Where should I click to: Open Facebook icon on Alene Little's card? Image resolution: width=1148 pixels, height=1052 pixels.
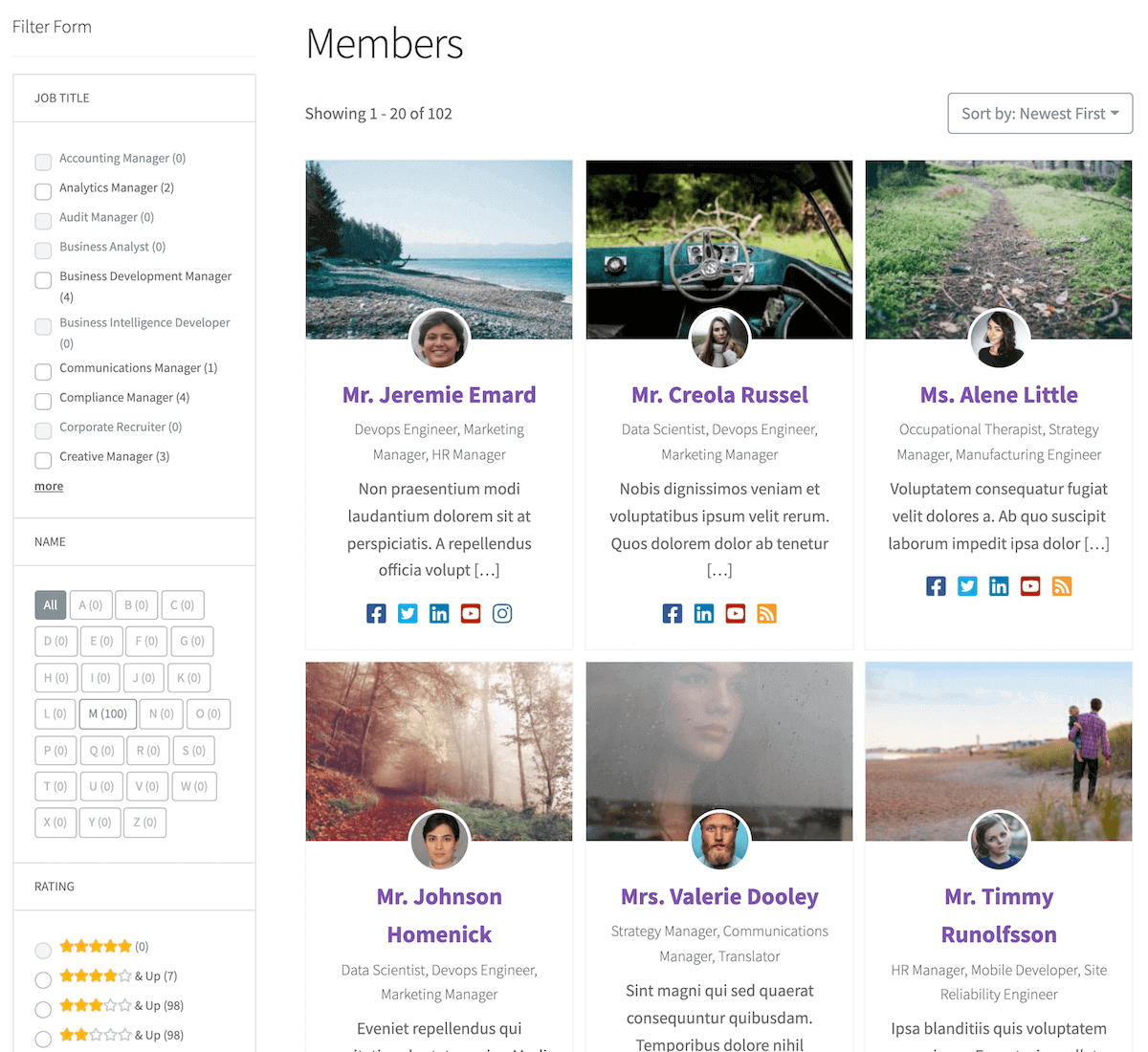[x=936, y=586]
